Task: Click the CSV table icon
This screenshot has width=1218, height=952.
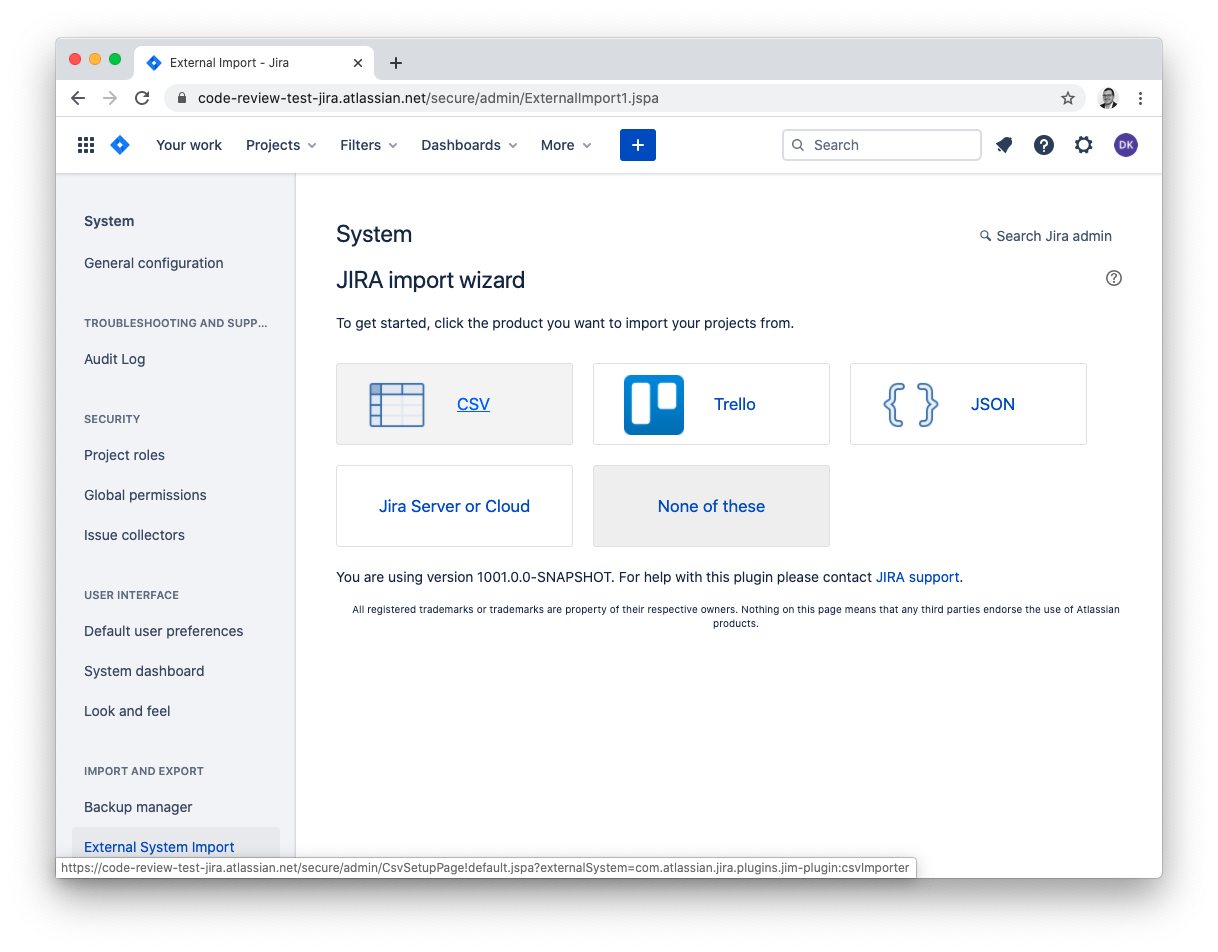Action: pos(397,404)
